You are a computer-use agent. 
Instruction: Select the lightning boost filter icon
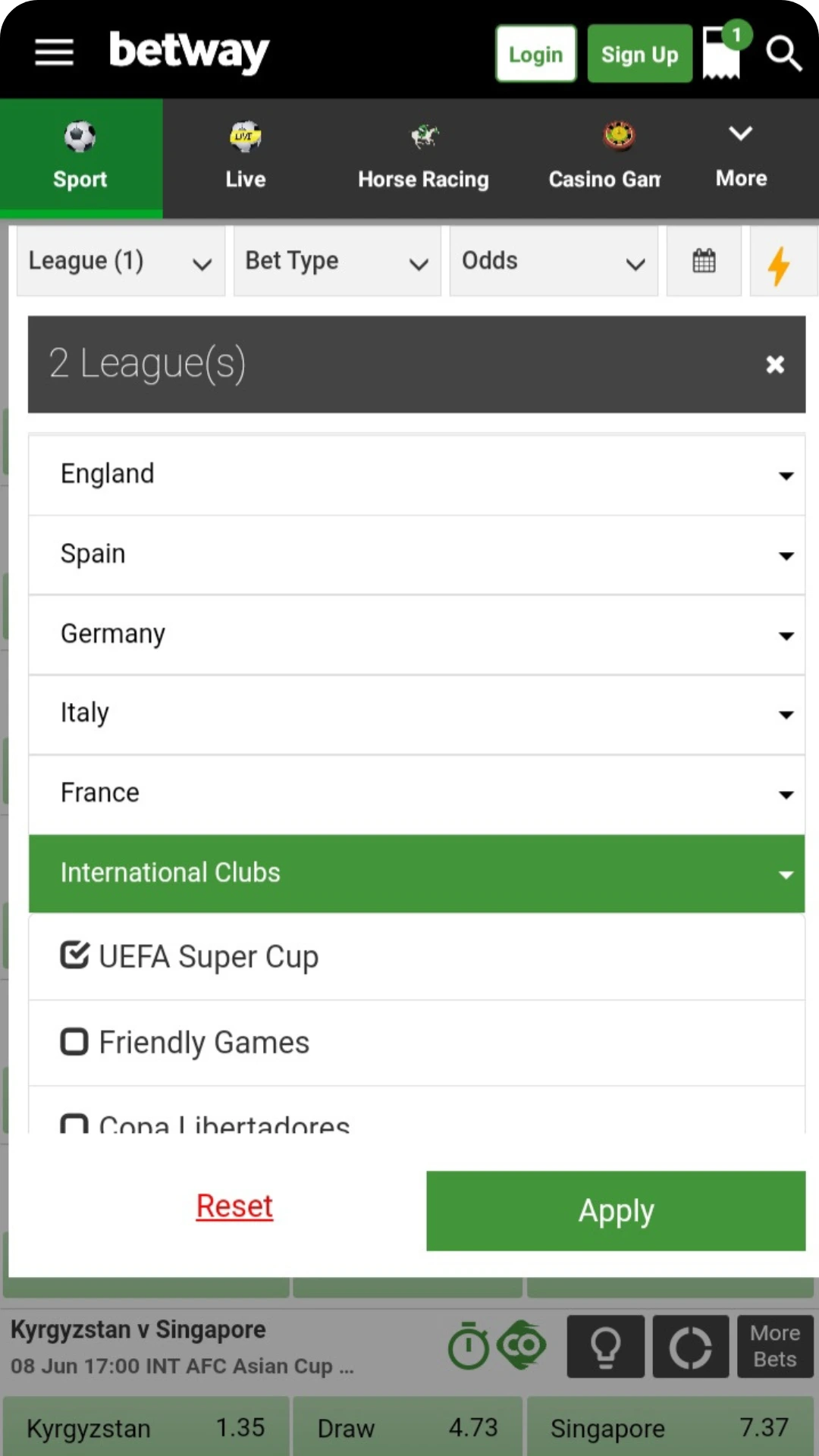point(780,265)
